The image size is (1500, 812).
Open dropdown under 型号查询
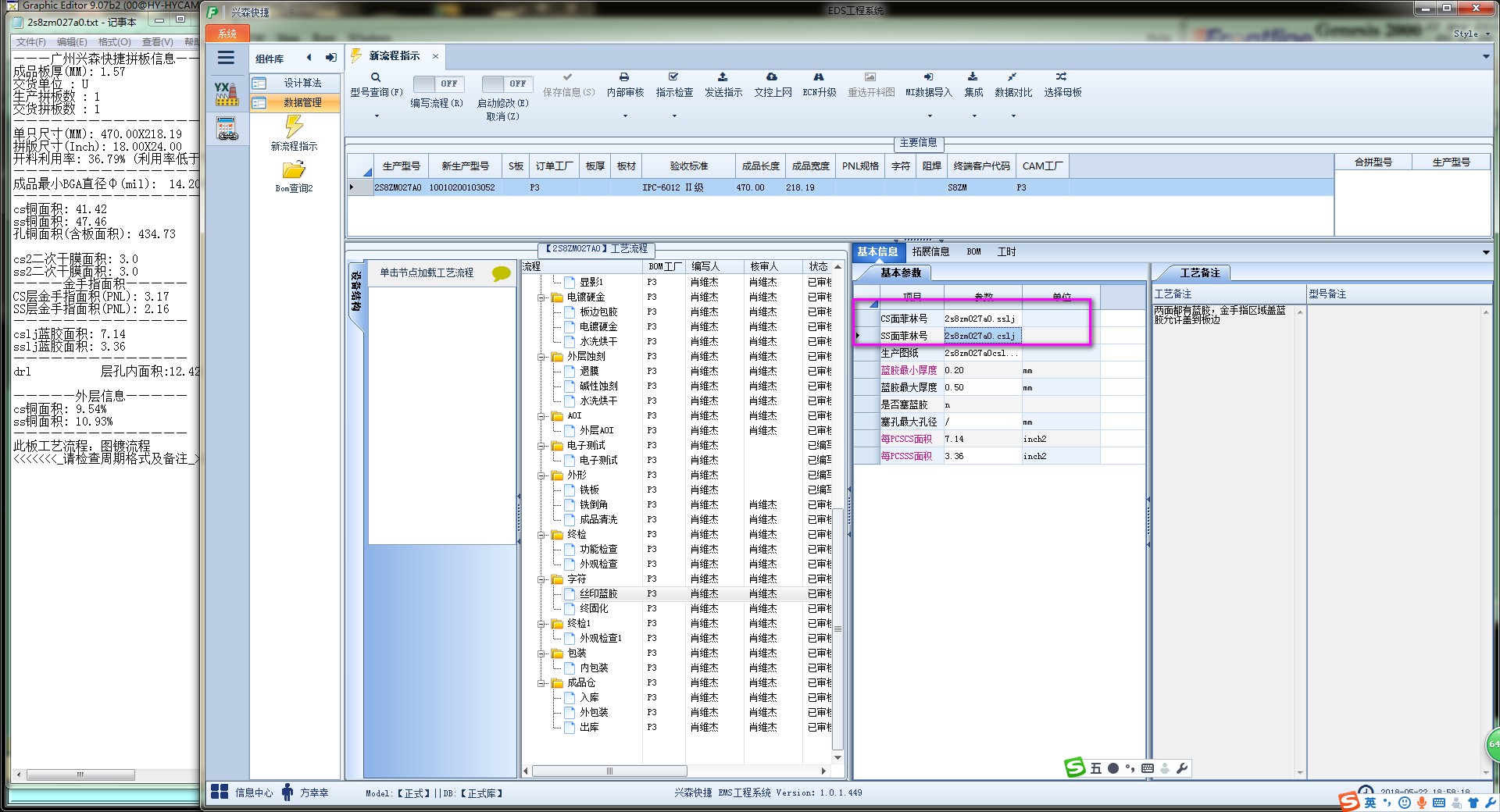(377, 116)
